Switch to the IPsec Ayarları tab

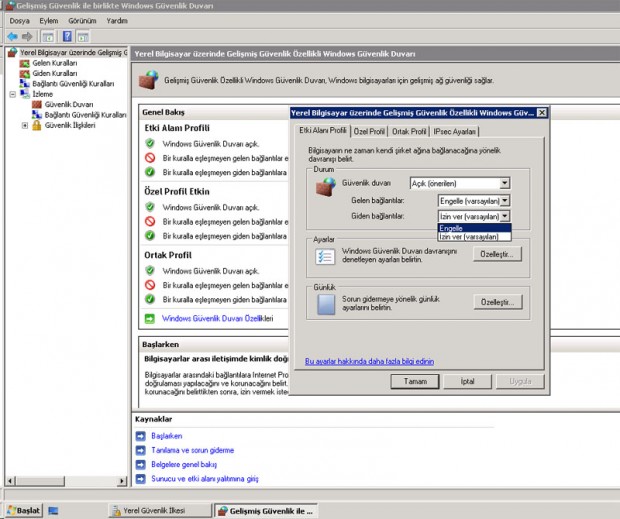pyautogui.click(x=454, y=132)
